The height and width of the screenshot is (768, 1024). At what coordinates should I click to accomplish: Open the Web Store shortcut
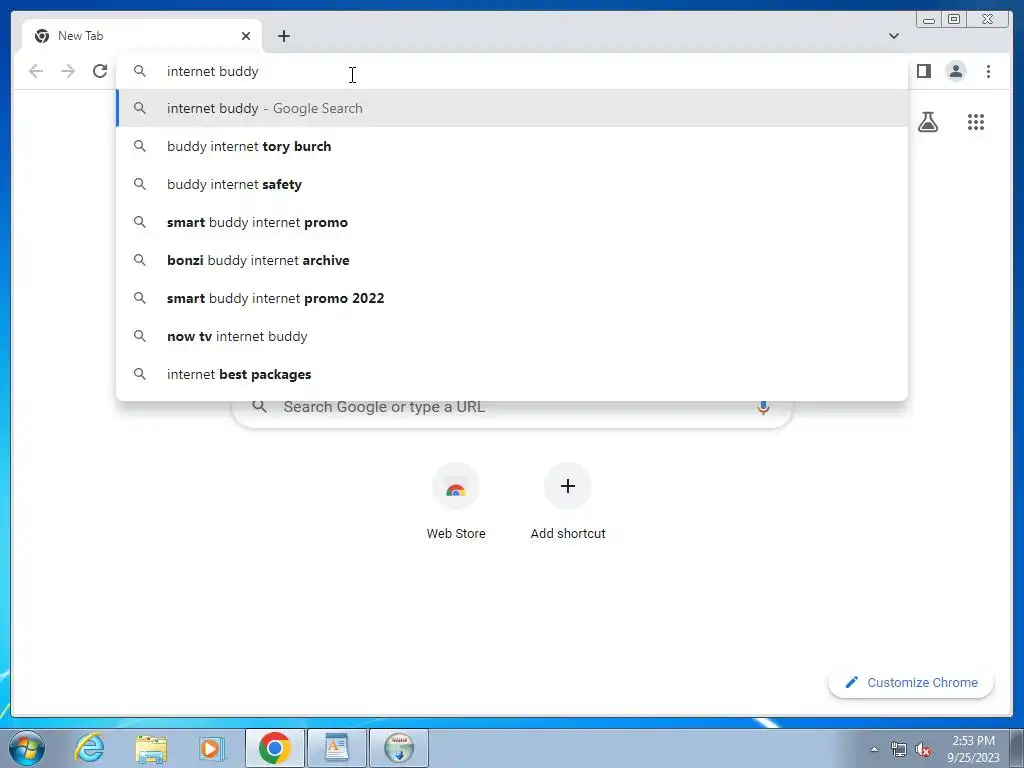456,503
